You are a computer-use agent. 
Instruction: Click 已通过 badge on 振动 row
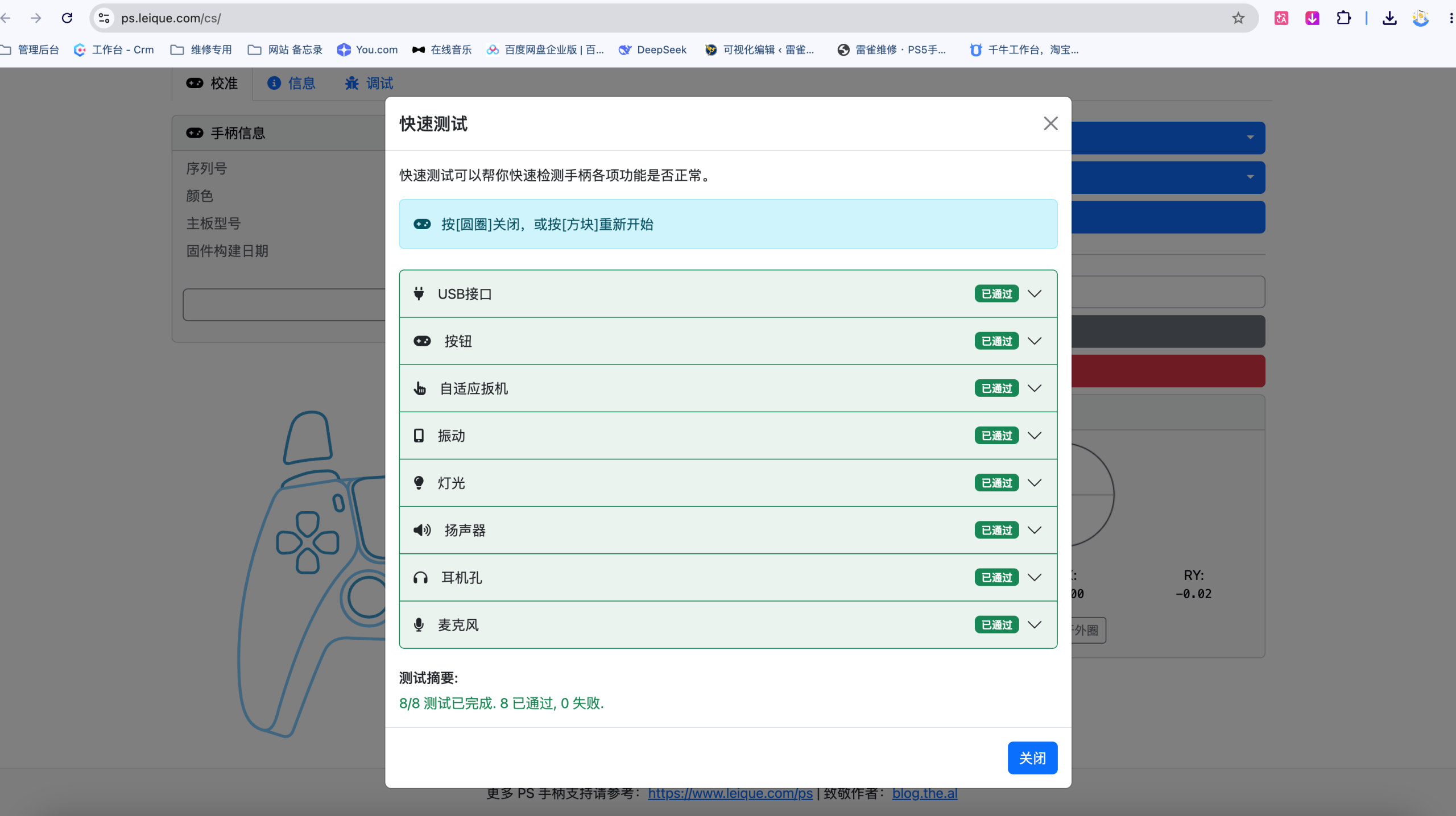996,436
